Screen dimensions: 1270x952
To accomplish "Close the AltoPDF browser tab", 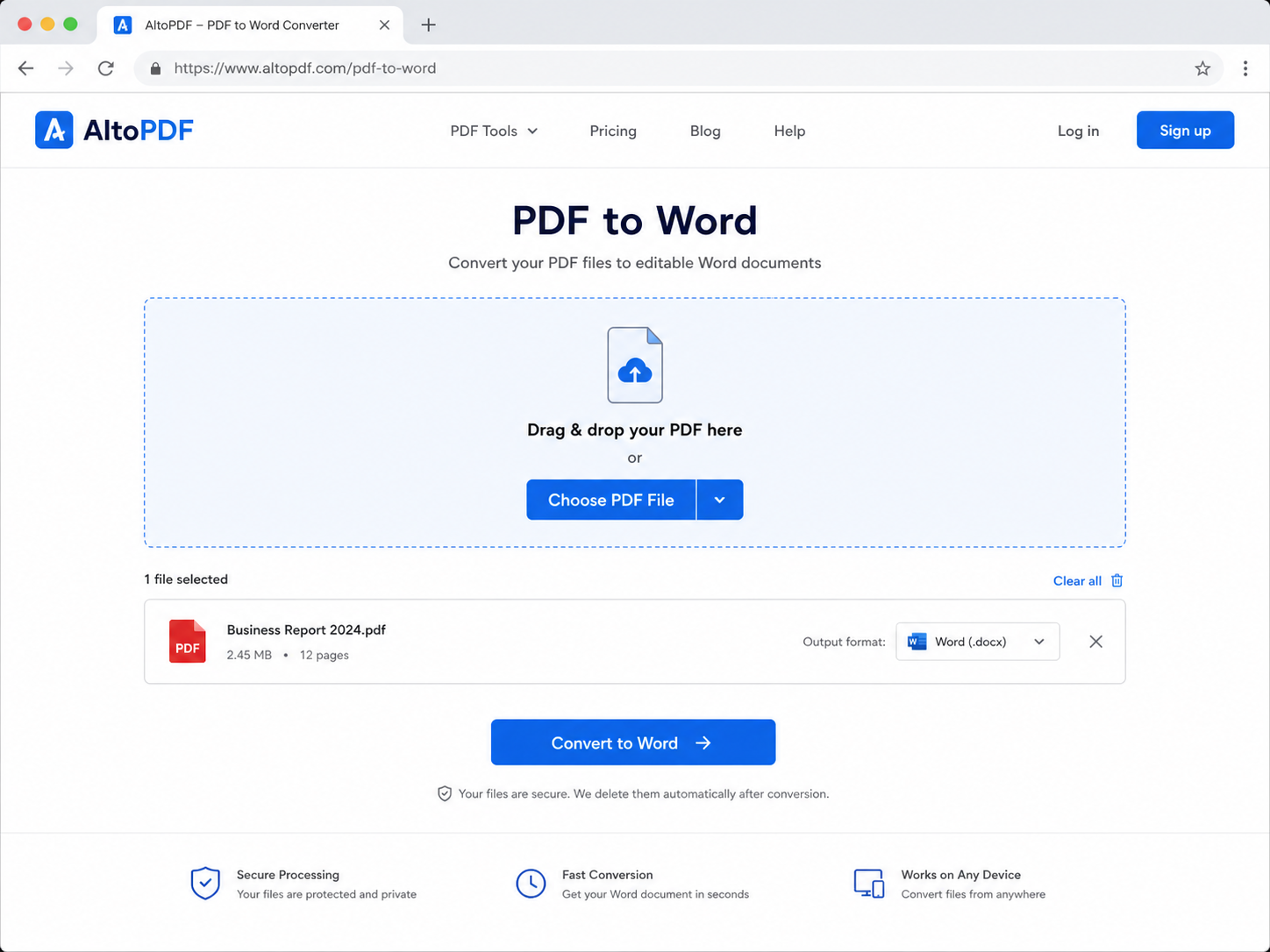I will 384,25.
